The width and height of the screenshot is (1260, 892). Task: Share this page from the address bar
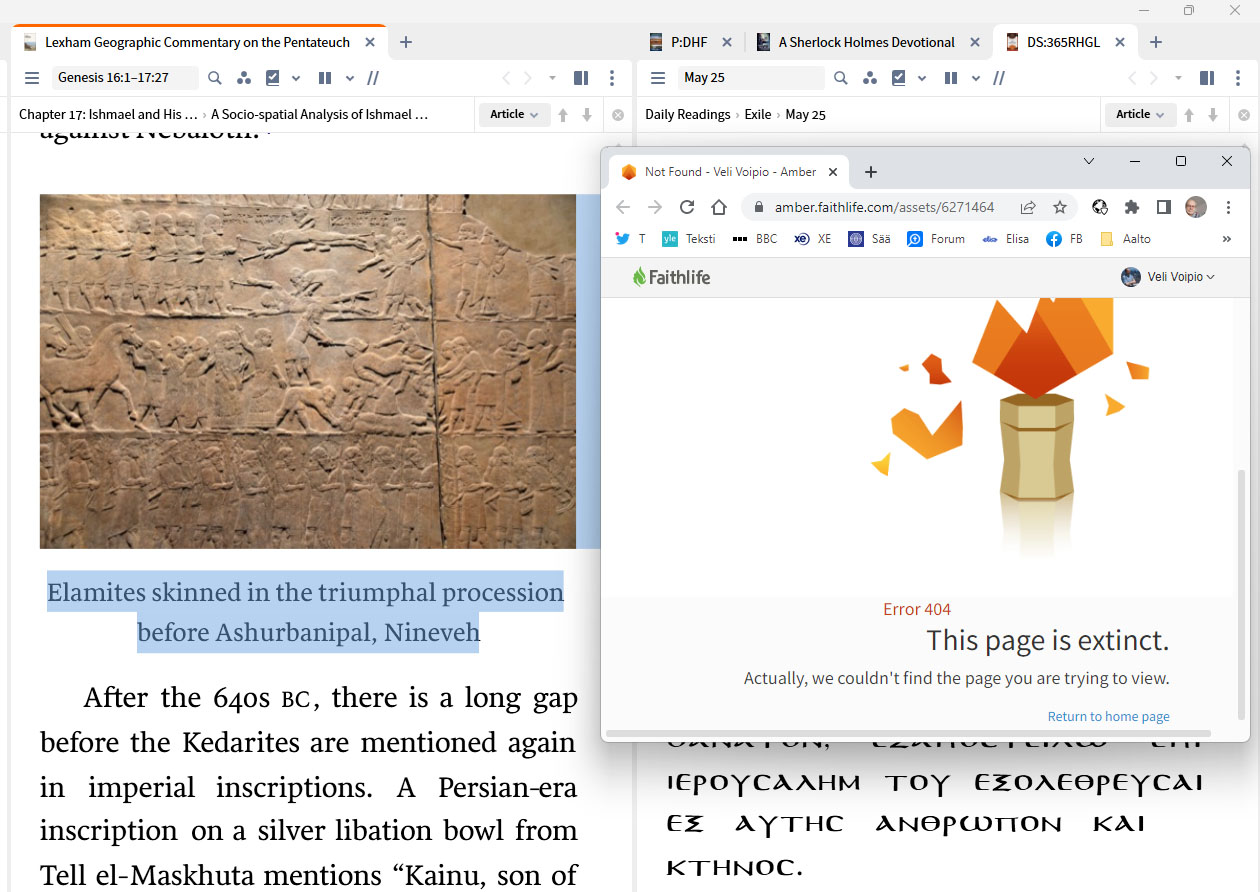1028,207
